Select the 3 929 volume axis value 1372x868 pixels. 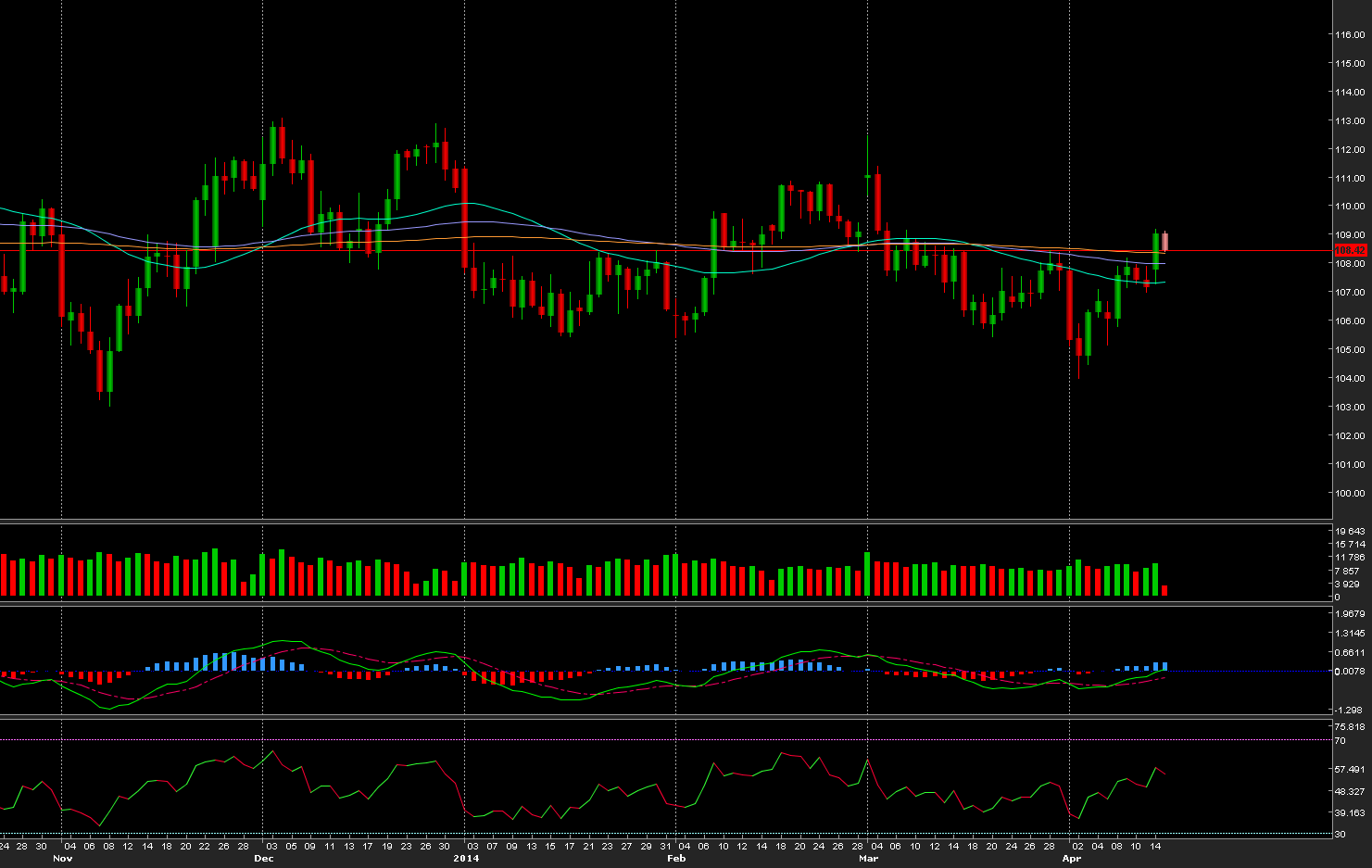(x=1347, y=584)
